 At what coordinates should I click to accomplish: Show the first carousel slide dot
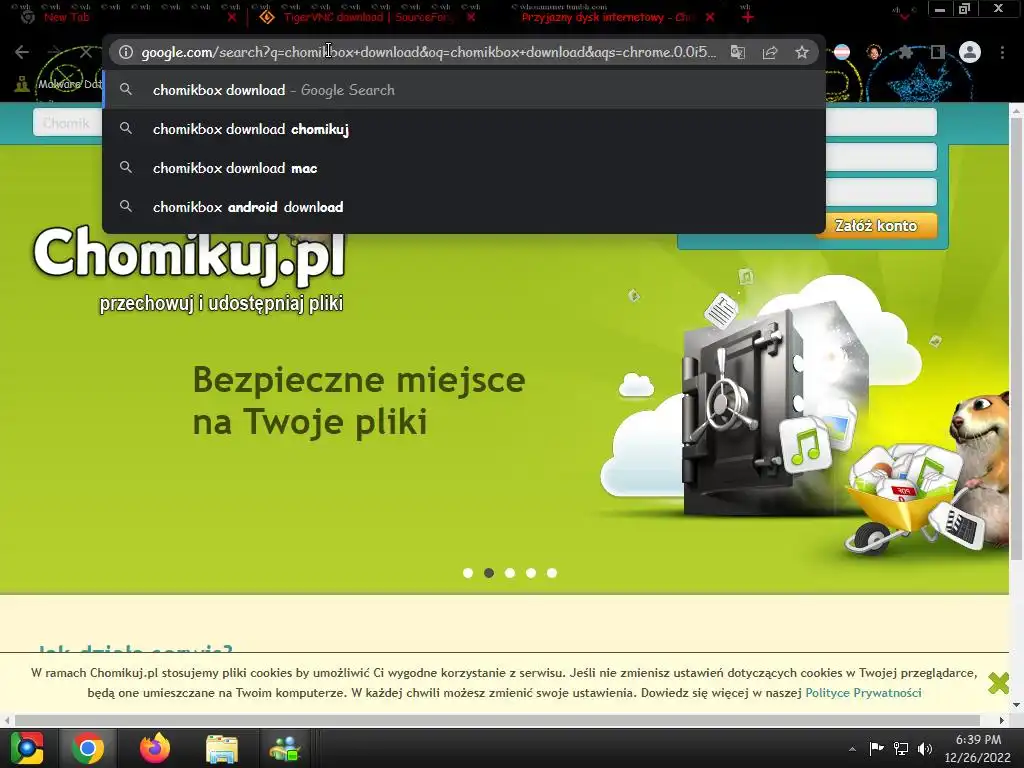tap(468, 573)
